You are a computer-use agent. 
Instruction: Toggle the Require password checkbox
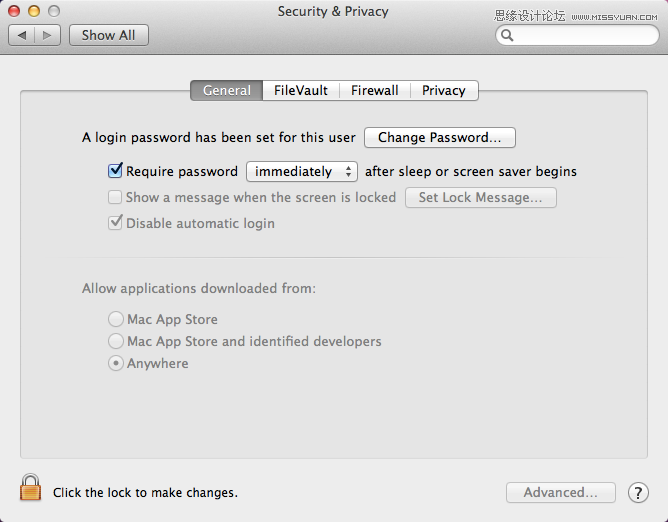pos(115,170)
